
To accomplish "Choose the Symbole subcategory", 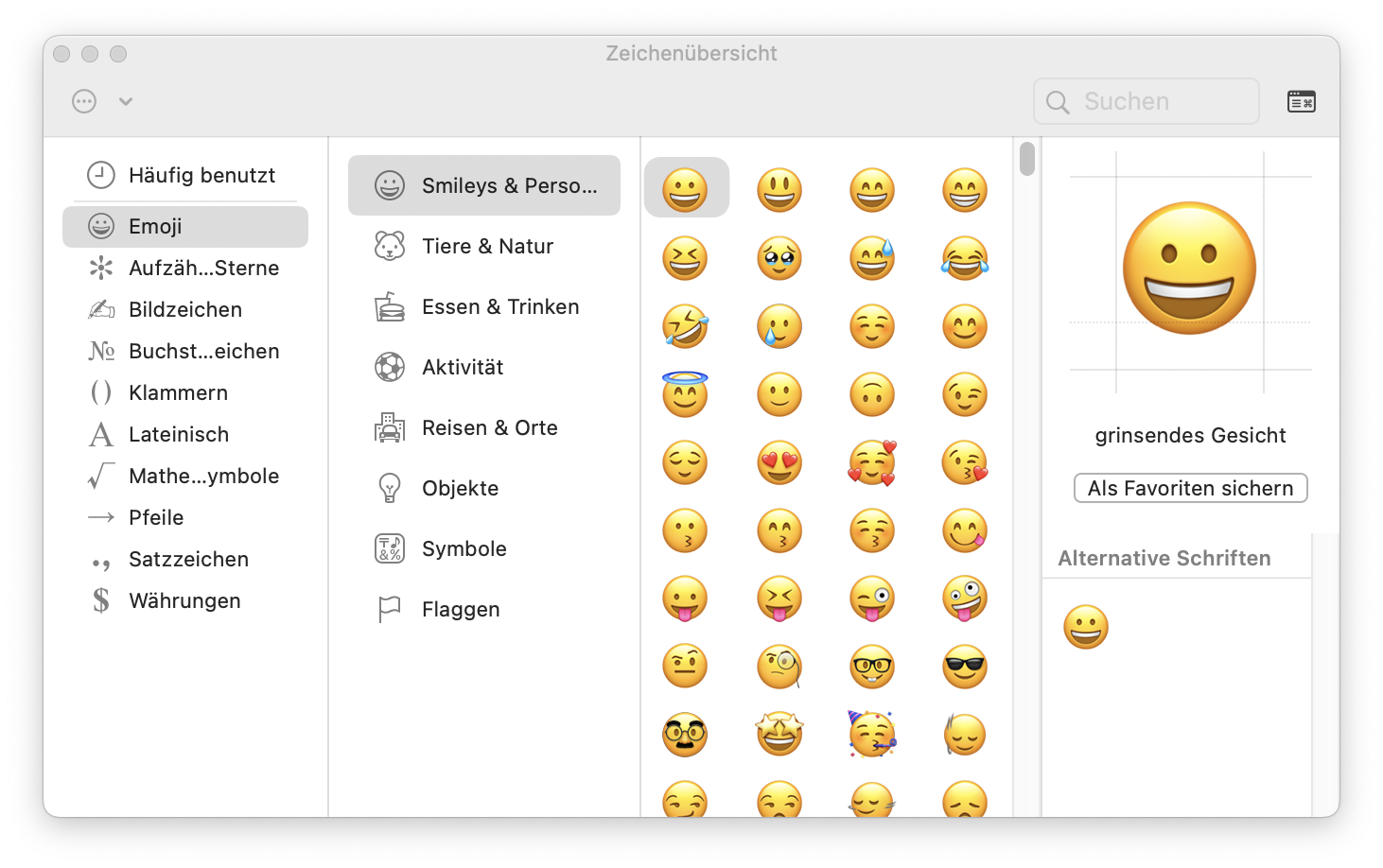I will coord(484,548).
